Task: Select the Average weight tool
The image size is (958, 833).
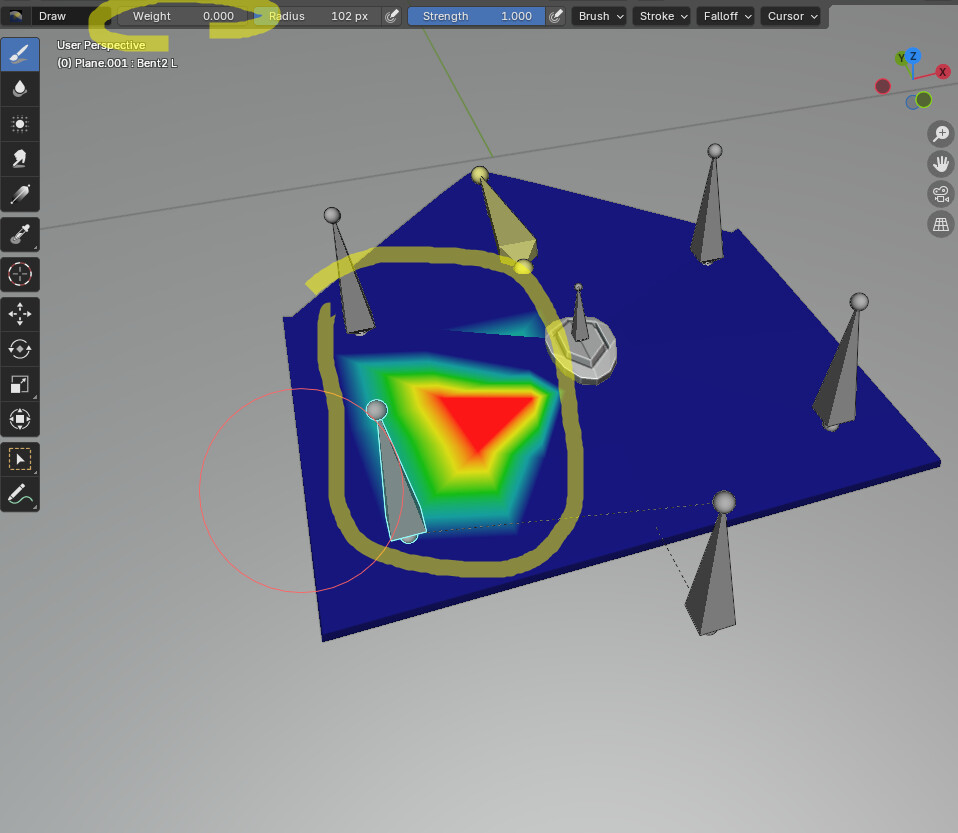Action: 20,124
